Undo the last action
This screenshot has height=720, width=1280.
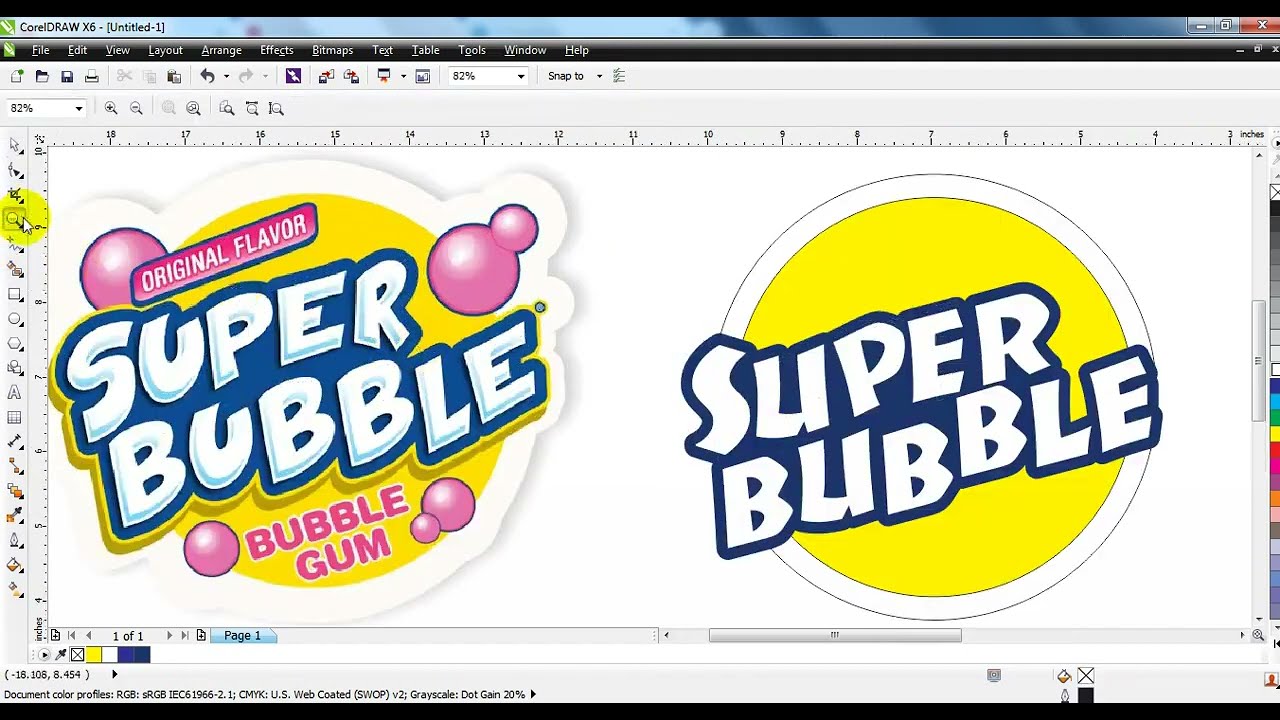(x=207, y=76)
